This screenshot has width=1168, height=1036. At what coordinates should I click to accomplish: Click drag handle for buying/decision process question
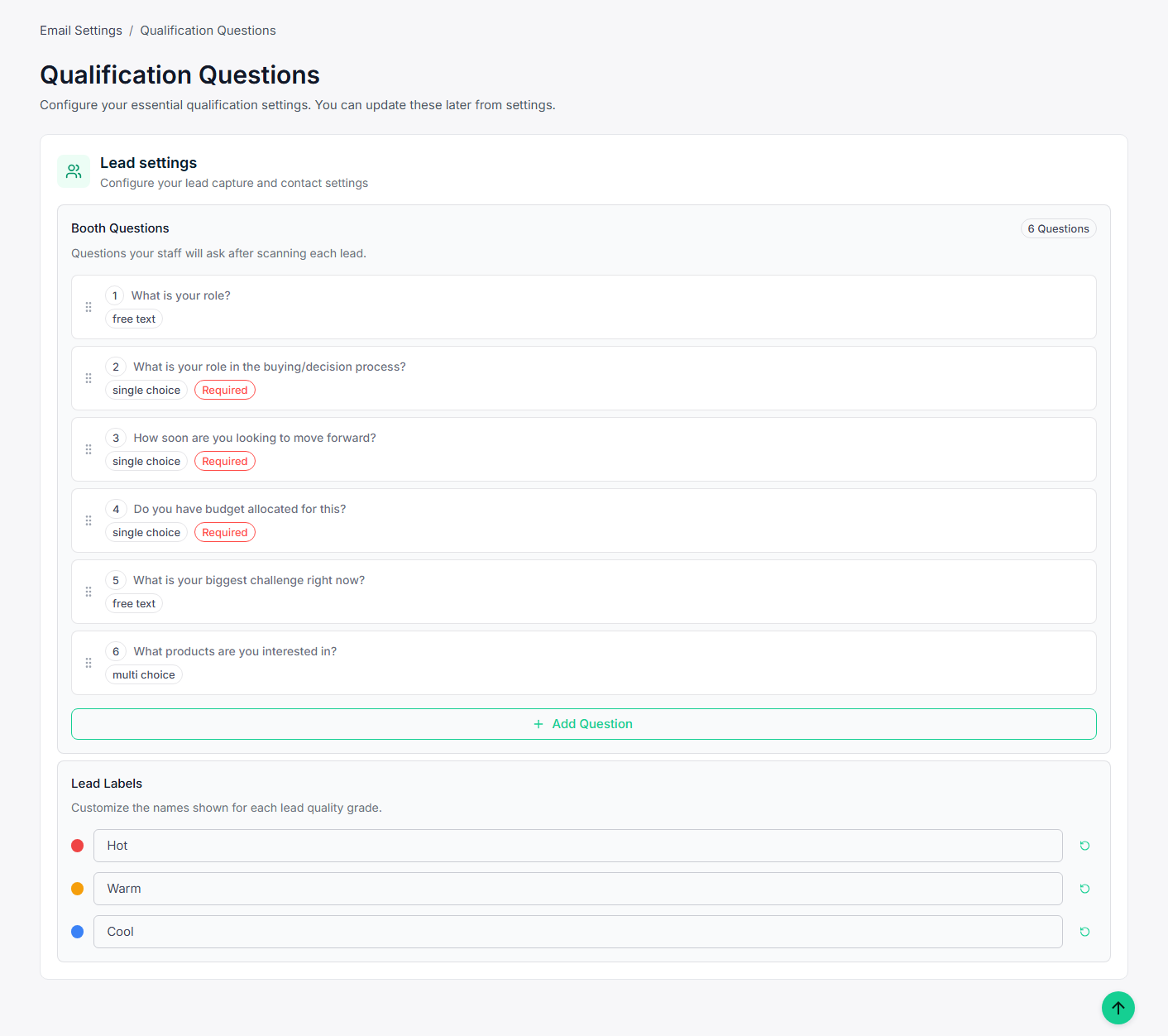pos(89,378)
